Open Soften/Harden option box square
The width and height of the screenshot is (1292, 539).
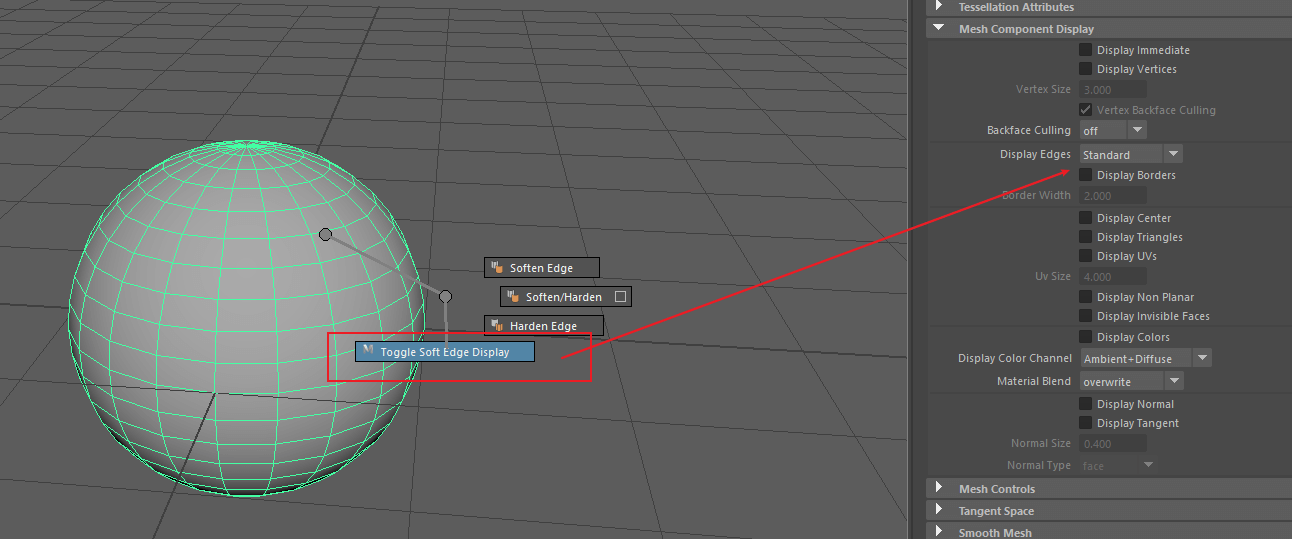(x=620, y=297)
